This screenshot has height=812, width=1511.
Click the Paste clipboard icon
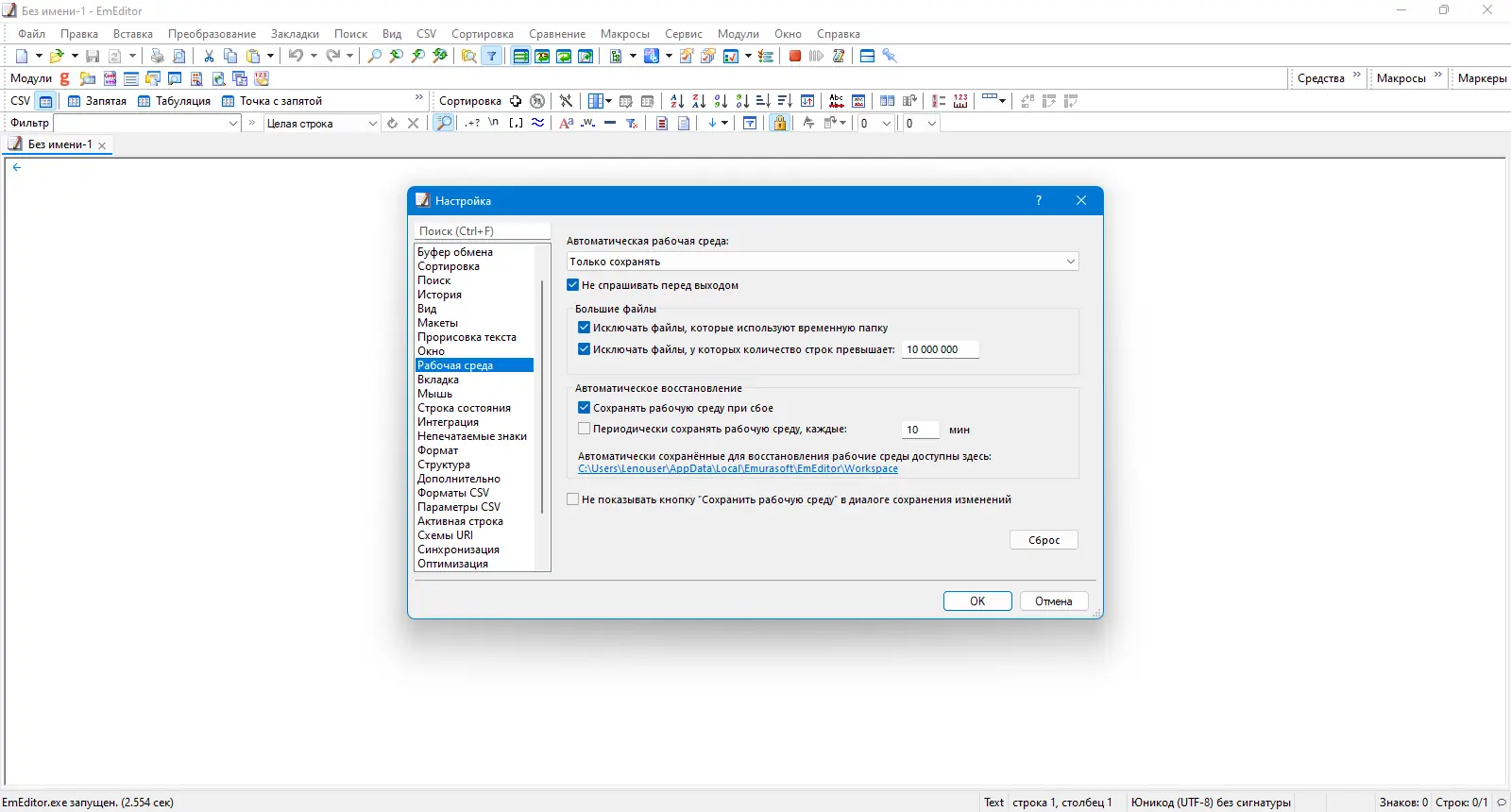click(253, 56)
